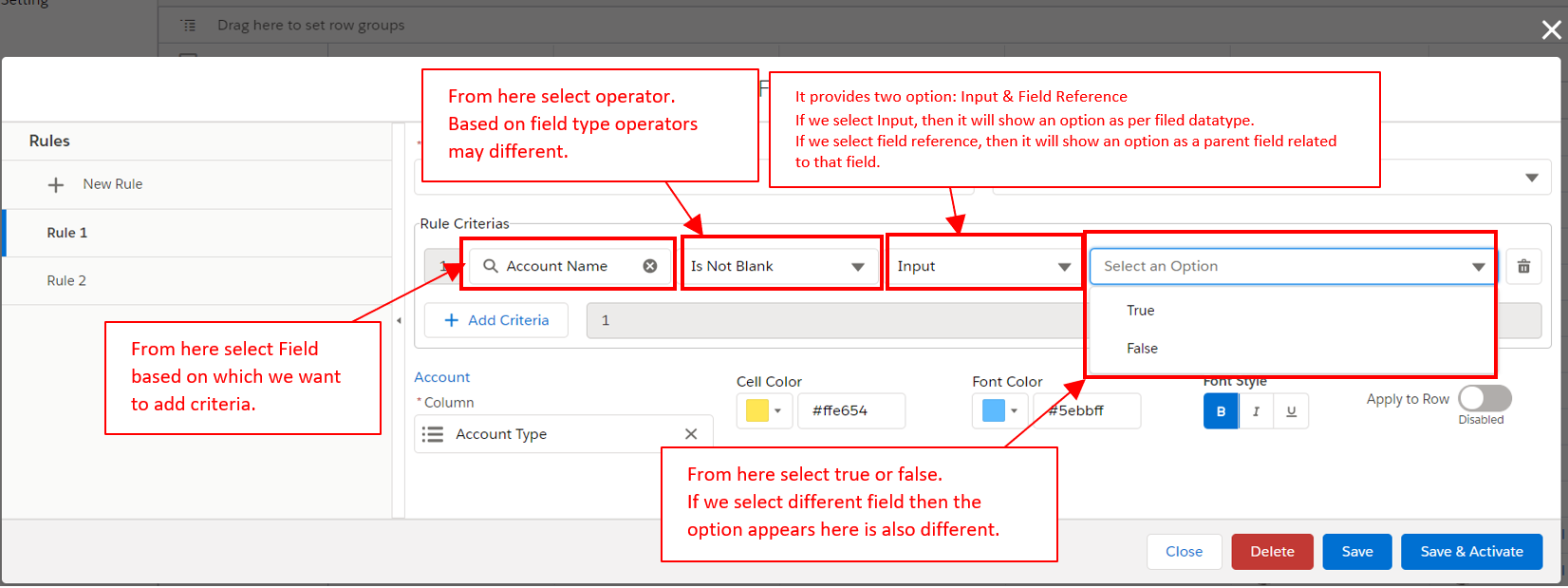
Task: Delete the criteria row with trash icon
Action: [1523, 266]
